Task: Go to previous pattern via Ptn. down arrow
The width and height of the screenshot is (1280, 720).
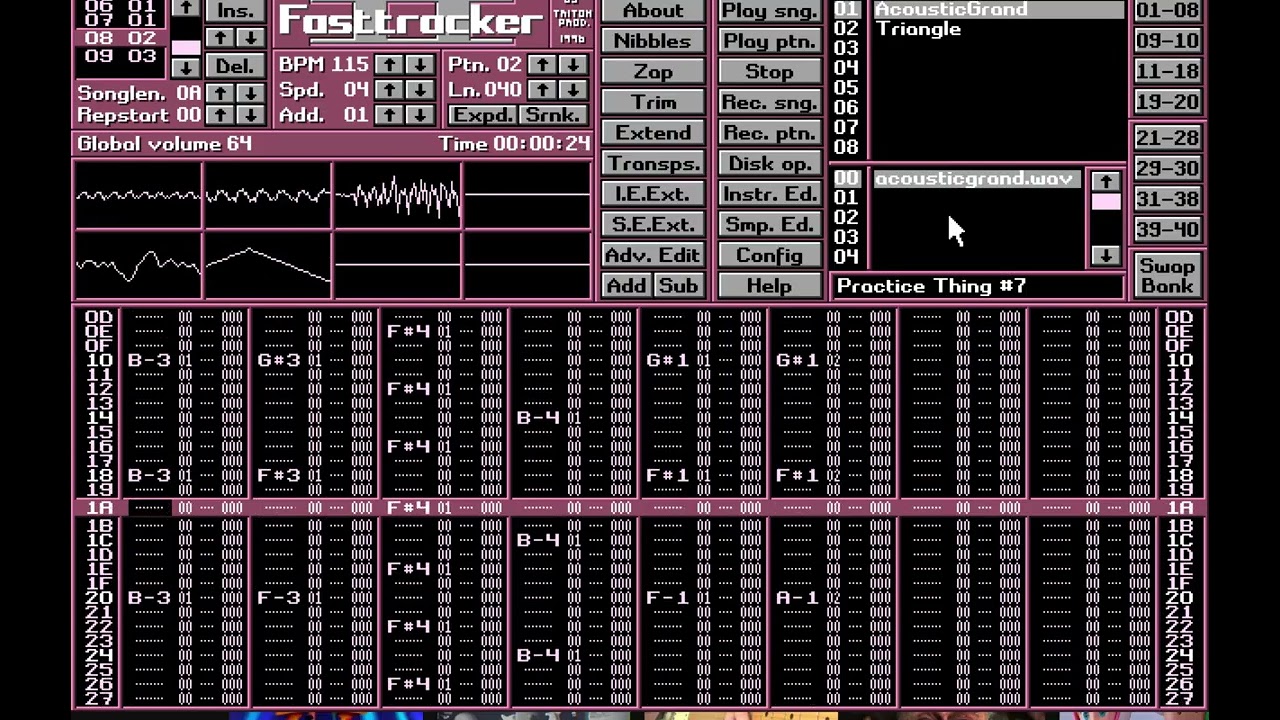Action: click(572, 65)
